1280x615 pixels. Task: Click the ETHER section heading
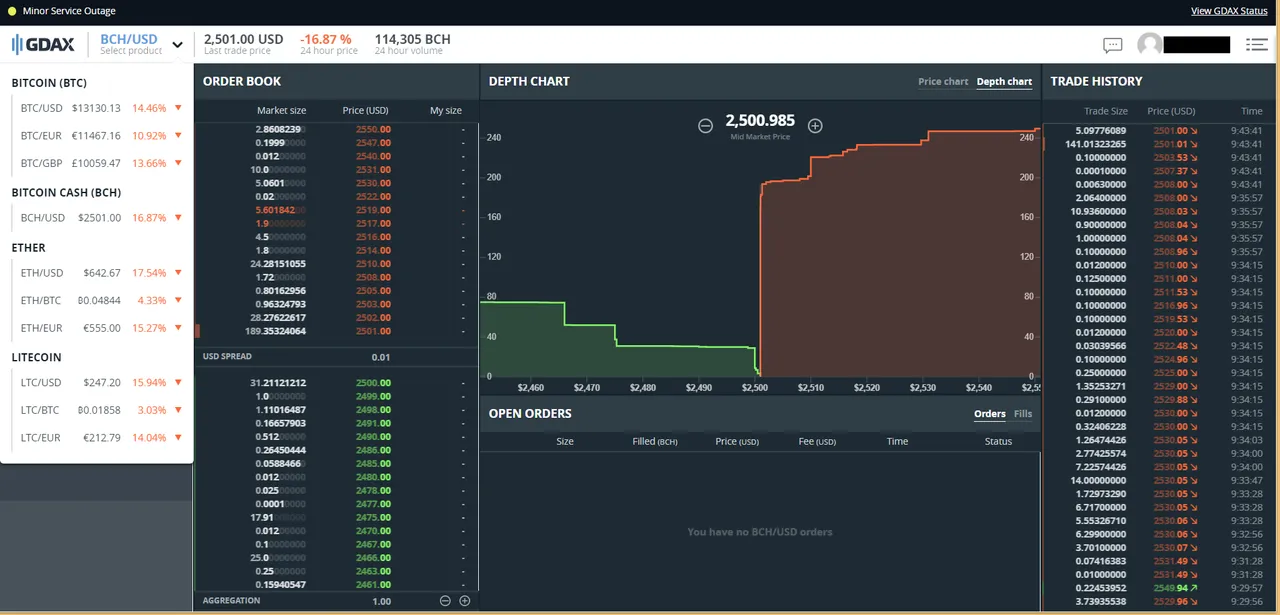pyautogui.click(x=28, y=247)
